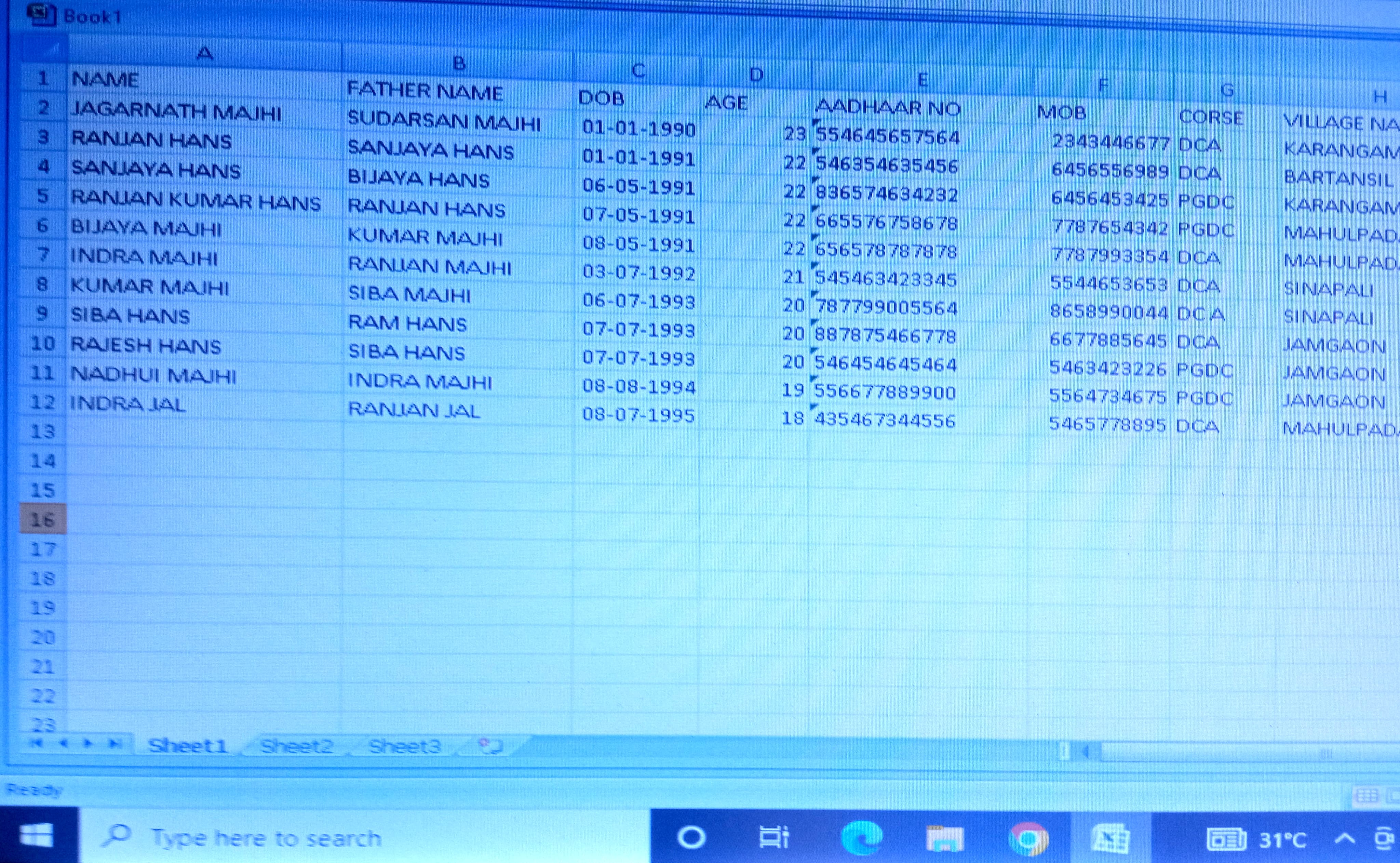Switch to Sheet3 tab
This screenshot has width=1400, height=863.
click(x=404, y=746)
